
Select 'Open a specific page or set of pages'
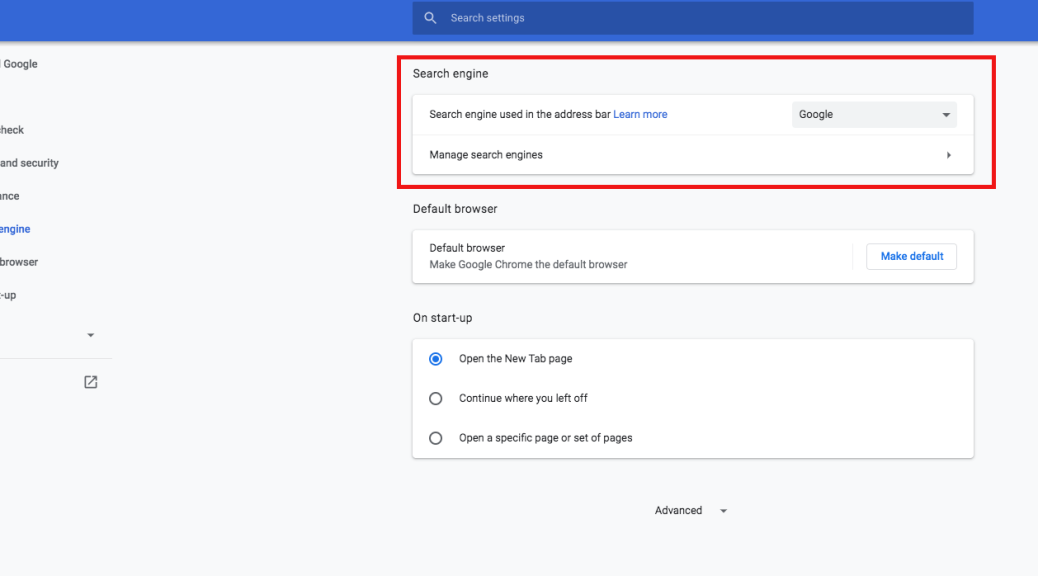click(436, 438)
